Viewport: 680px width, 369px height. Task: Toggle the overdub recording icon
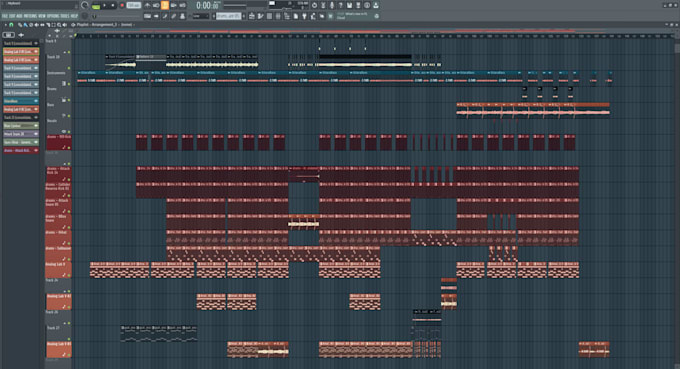pos(173,5)
